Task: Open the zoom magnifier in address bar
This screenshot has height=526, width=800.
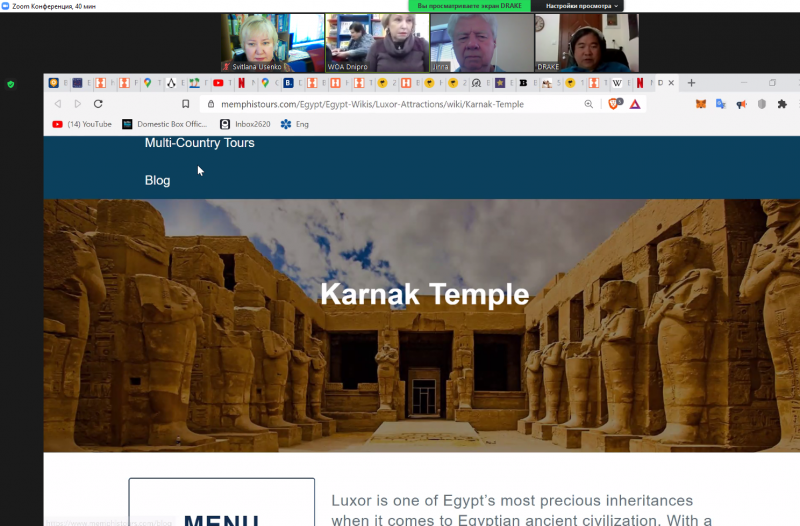Action: pos(589,104)
